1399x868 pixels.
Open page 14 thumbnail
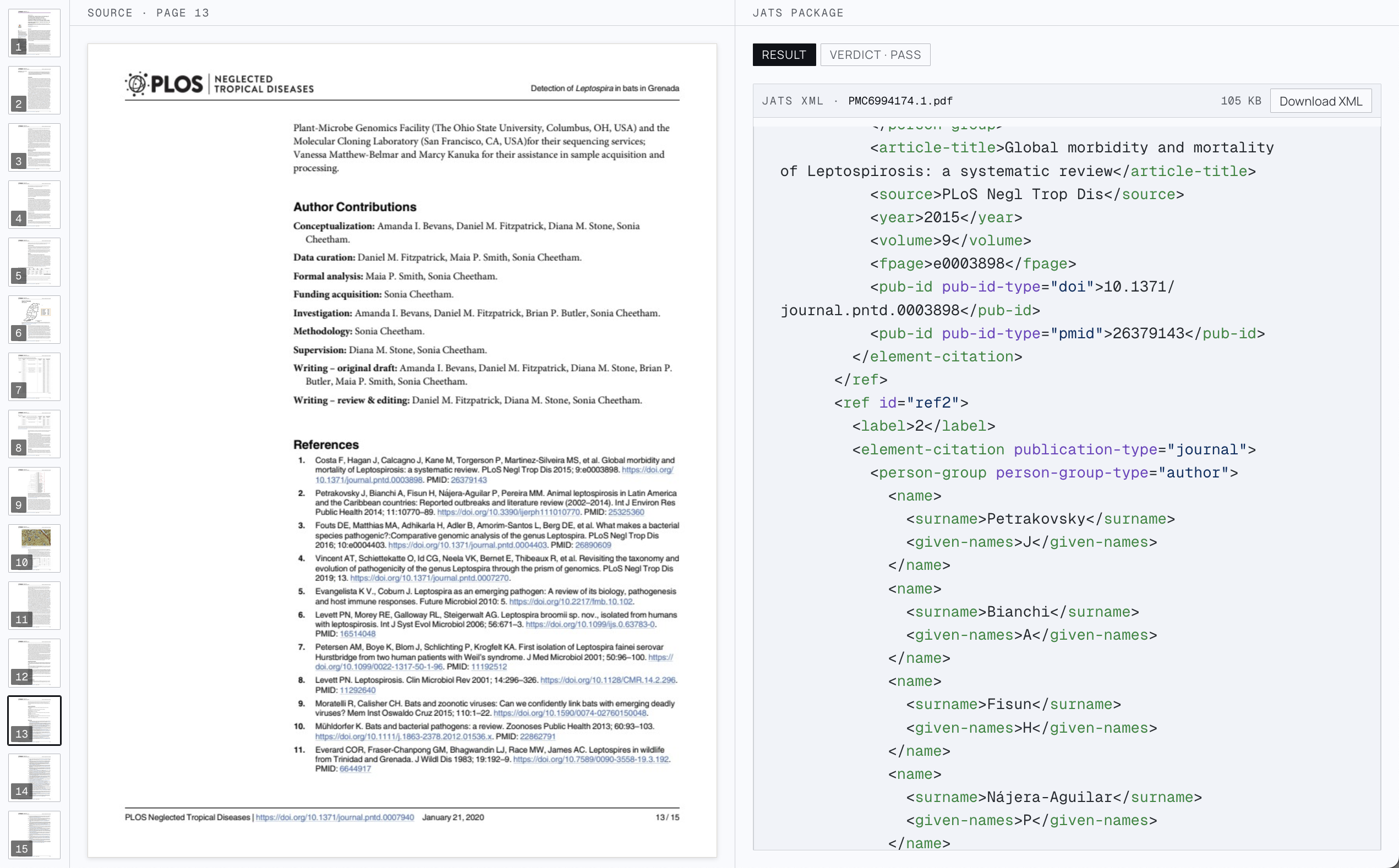35,778
